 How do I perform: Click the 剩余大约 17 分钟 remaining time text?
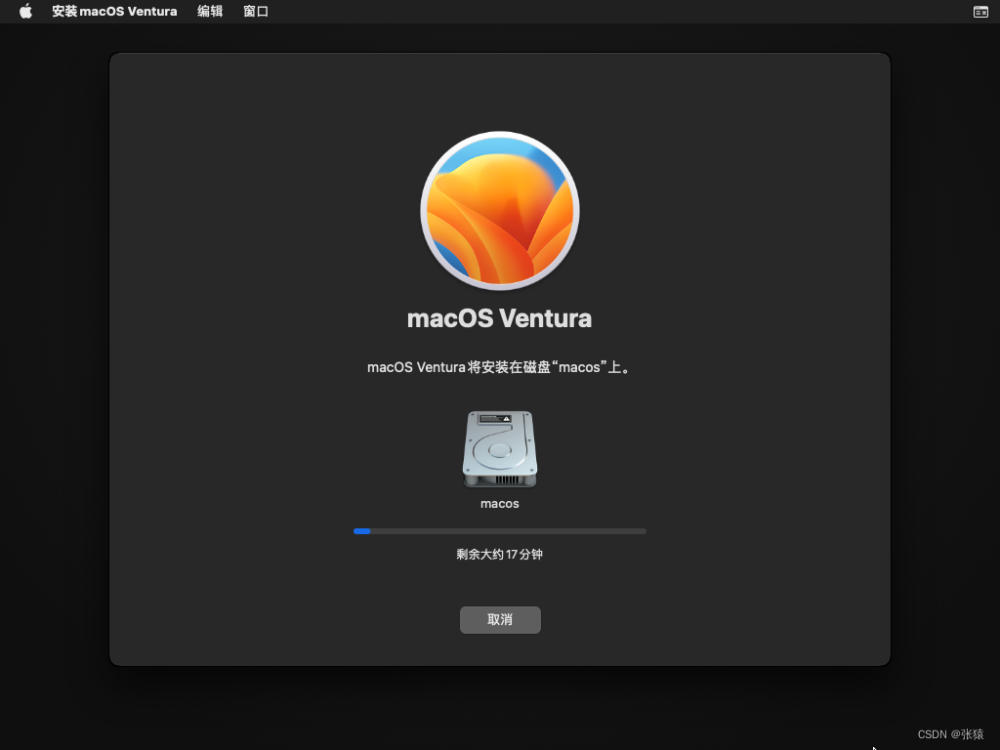499,554
